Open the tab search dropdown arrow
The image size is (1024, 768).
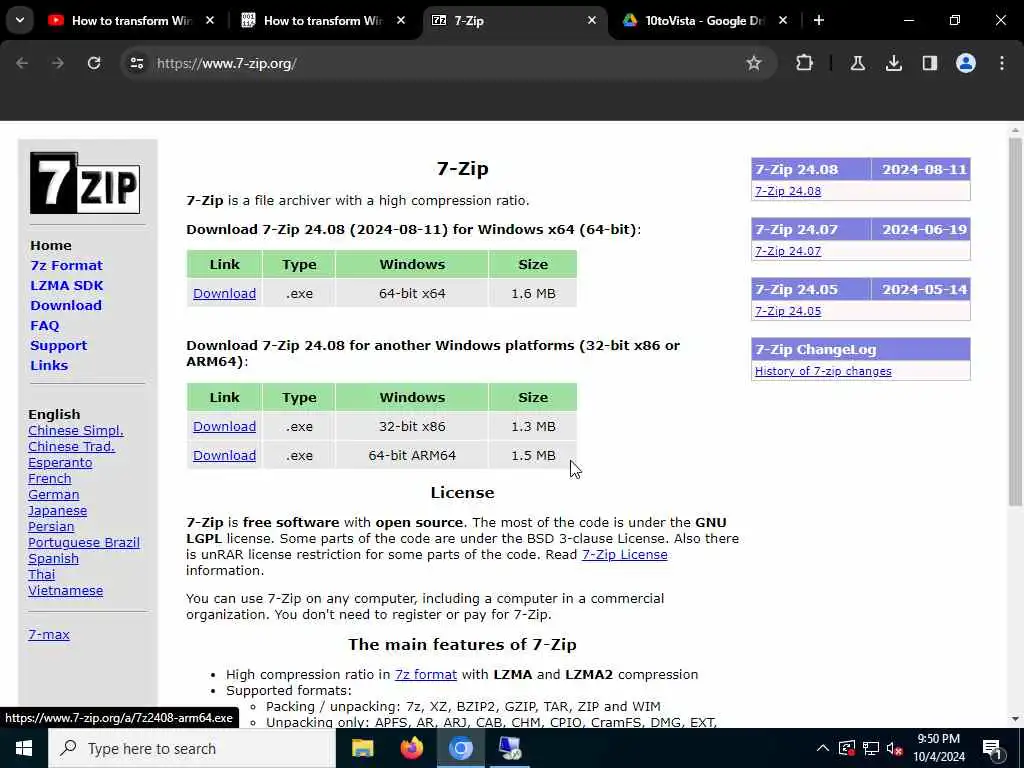click(x=20, y=20)
